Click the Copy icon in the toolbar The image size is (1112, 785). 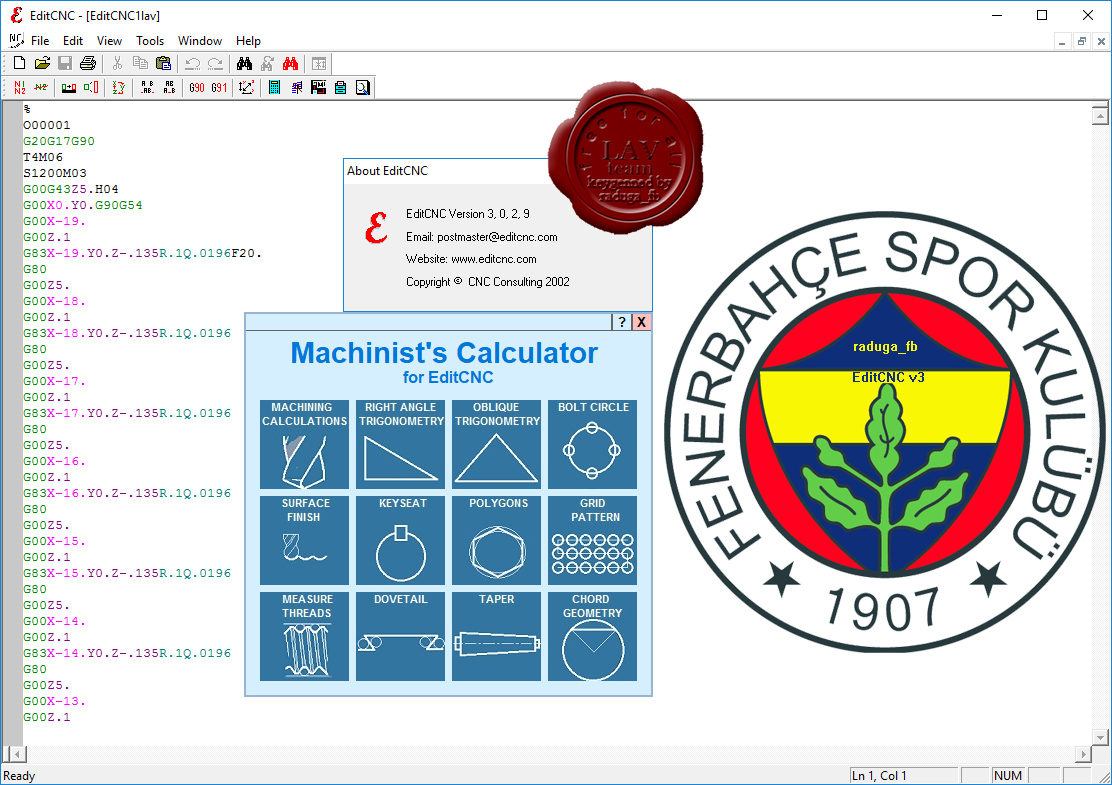[140, 63]
